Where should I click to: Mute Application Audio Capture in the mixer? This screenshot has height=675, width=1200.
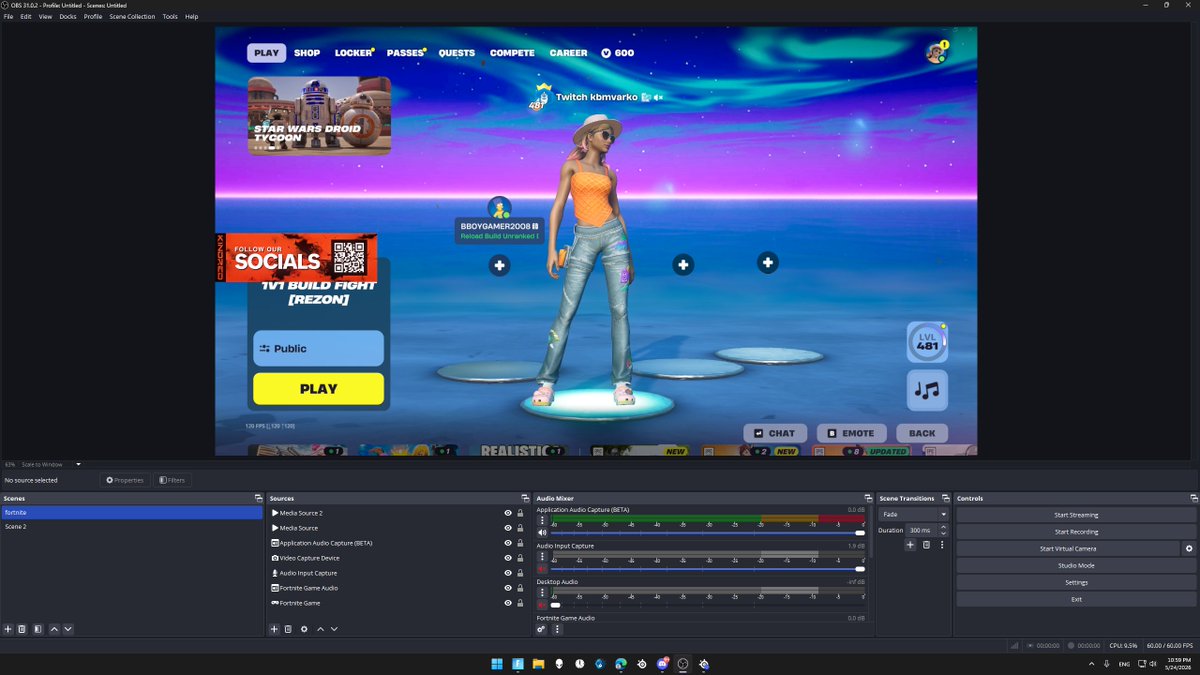pyautogui.click(x=542, y=533)
